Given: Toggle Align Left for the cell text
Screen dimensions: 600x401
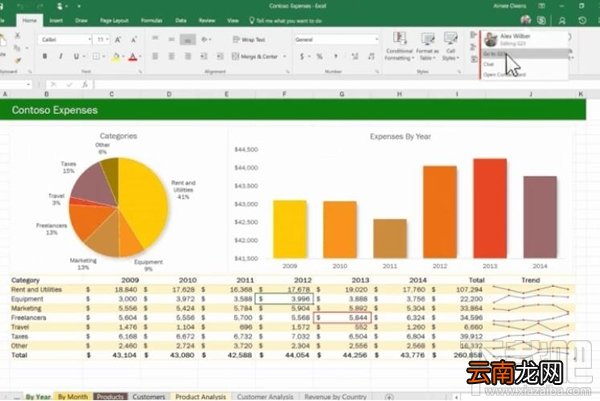Looking at the screenshot, I should 155,56.
